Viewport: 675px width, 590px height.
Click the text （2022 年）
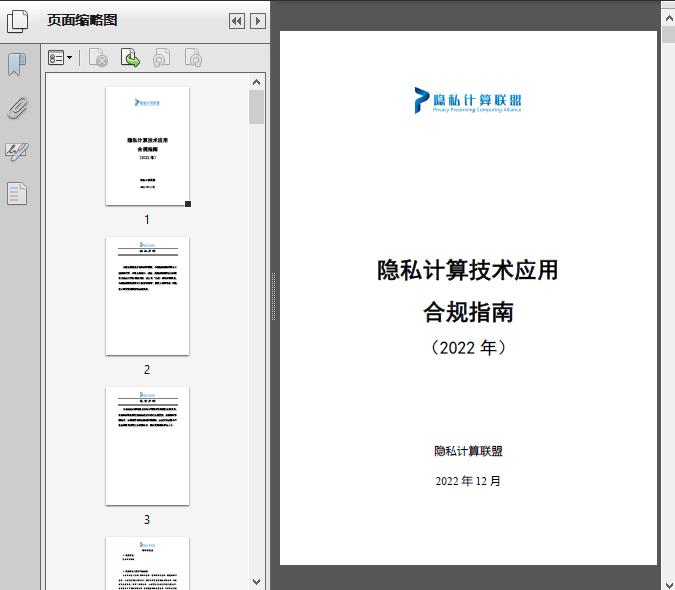pyautogui.click(x=468, y=347)
